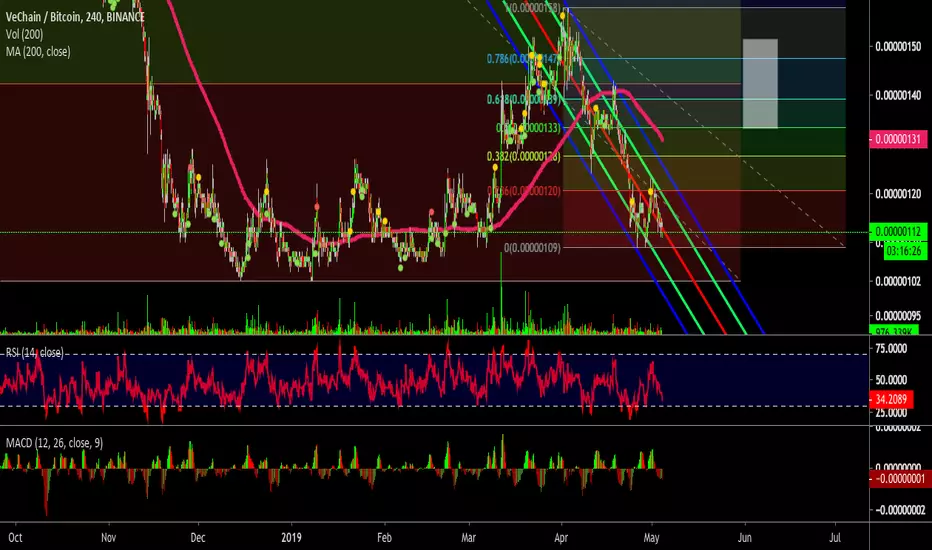Click the pink 0.00000131 MA price tag
This screenshot has height=550, width=932.
898,139
